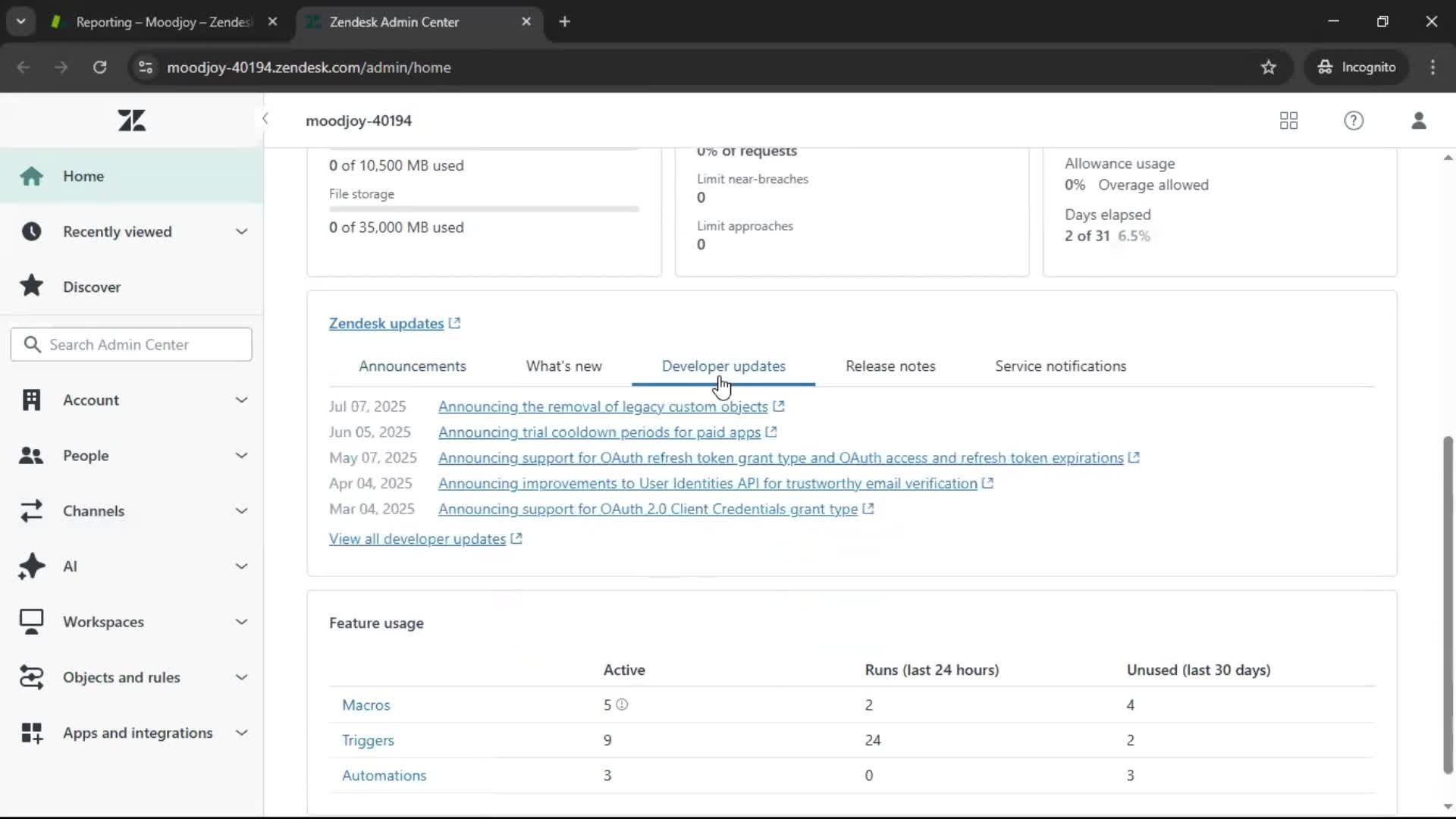Open the Zendesk products grid icon
1456x819 pixels.
coord(1288,121)
